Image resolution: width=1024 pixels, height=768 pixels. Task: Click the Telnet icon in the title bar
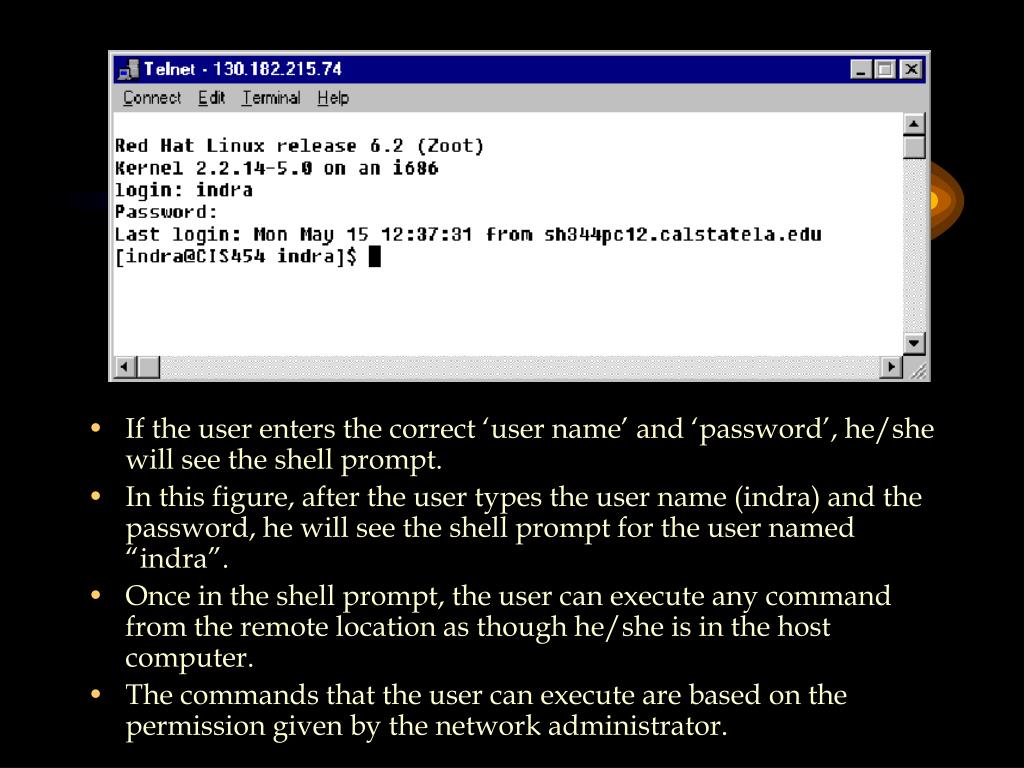pos(129,69)
